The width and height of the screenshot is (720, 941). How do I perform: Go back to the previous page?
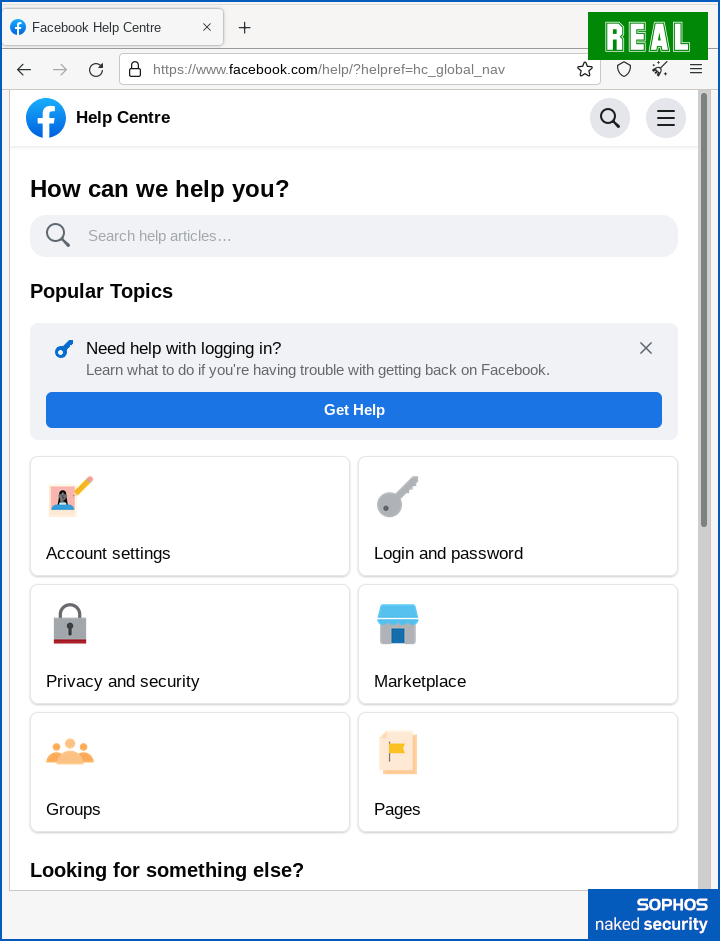coord(24,69)
